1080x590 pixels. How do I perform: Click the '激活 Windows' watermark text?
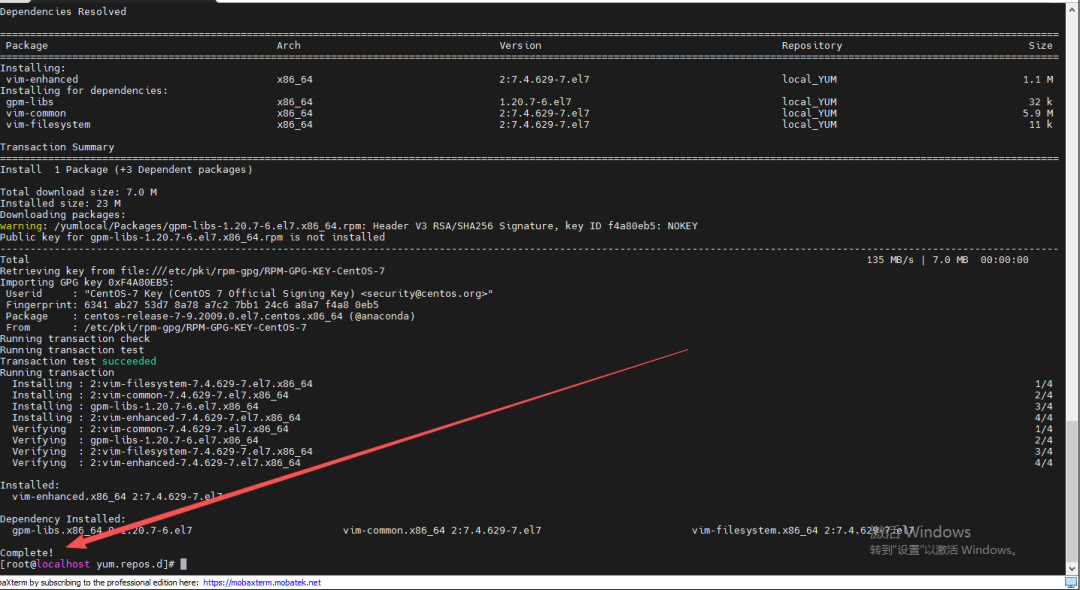tap(920, 531)
